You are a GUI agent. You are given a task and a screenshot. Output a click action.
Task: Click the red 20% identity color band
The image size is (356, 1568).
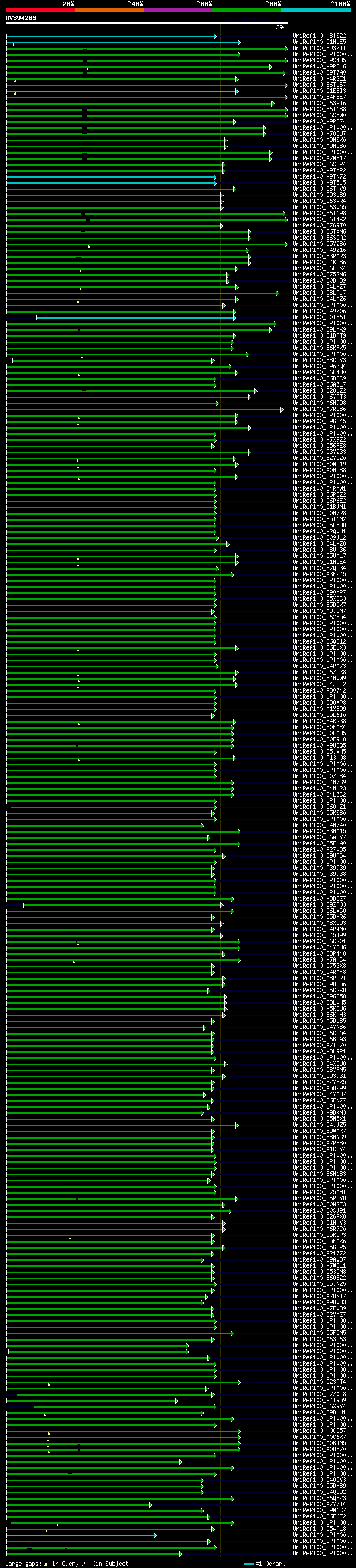40,10
